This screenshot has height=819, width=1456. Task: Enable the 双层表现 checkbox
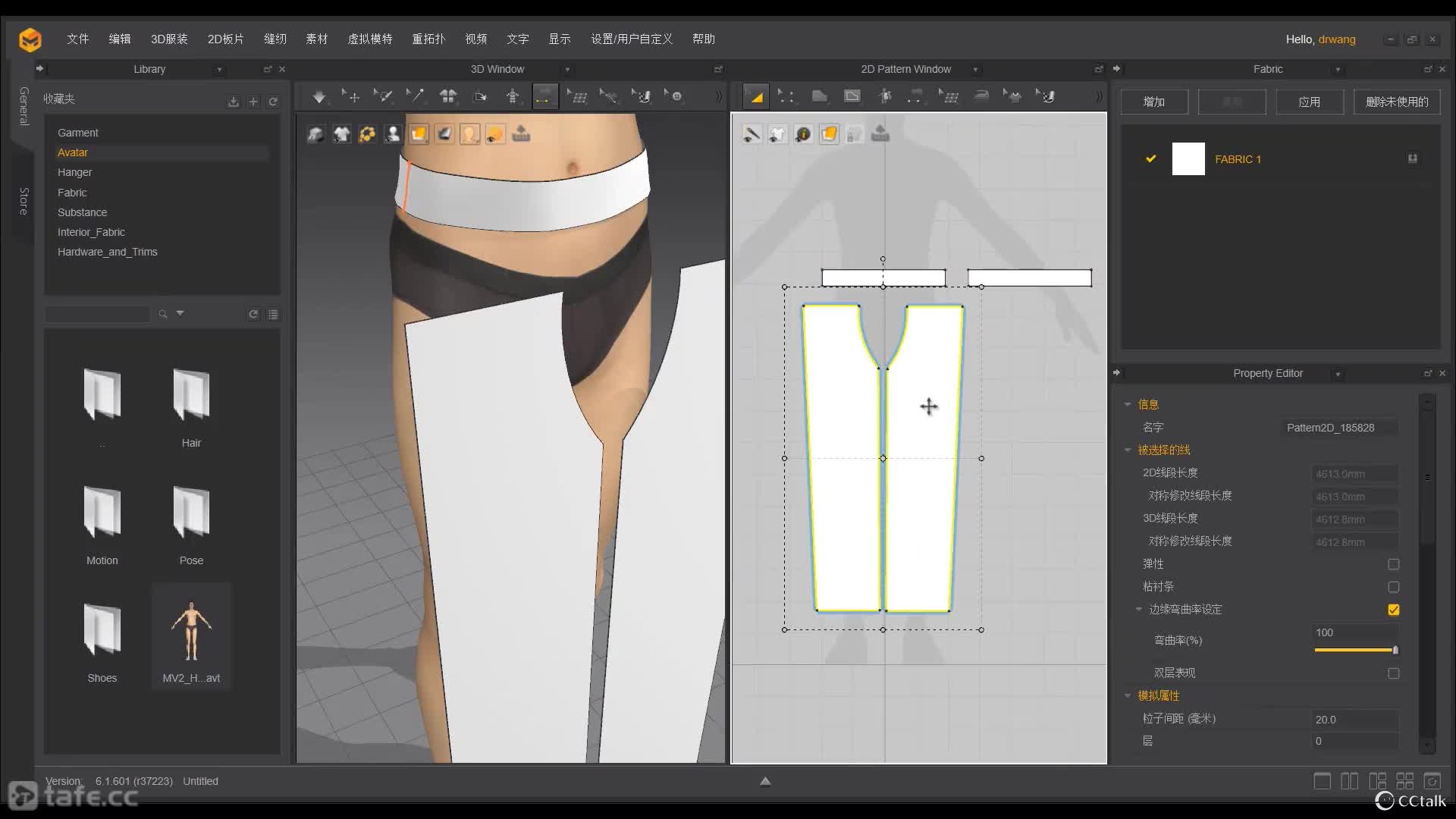[x=1394, y=673]
